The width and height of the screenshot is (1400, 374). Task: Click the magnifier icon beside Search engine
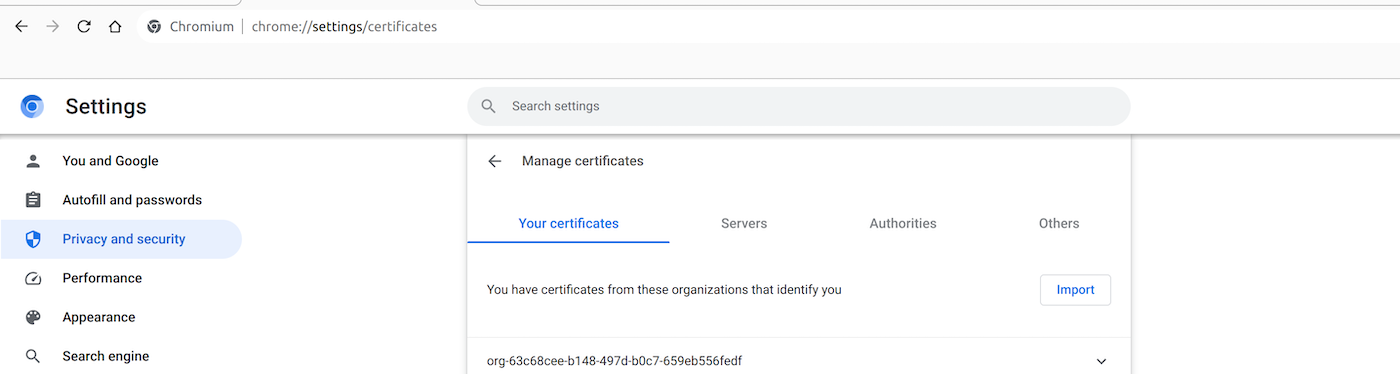33,356
